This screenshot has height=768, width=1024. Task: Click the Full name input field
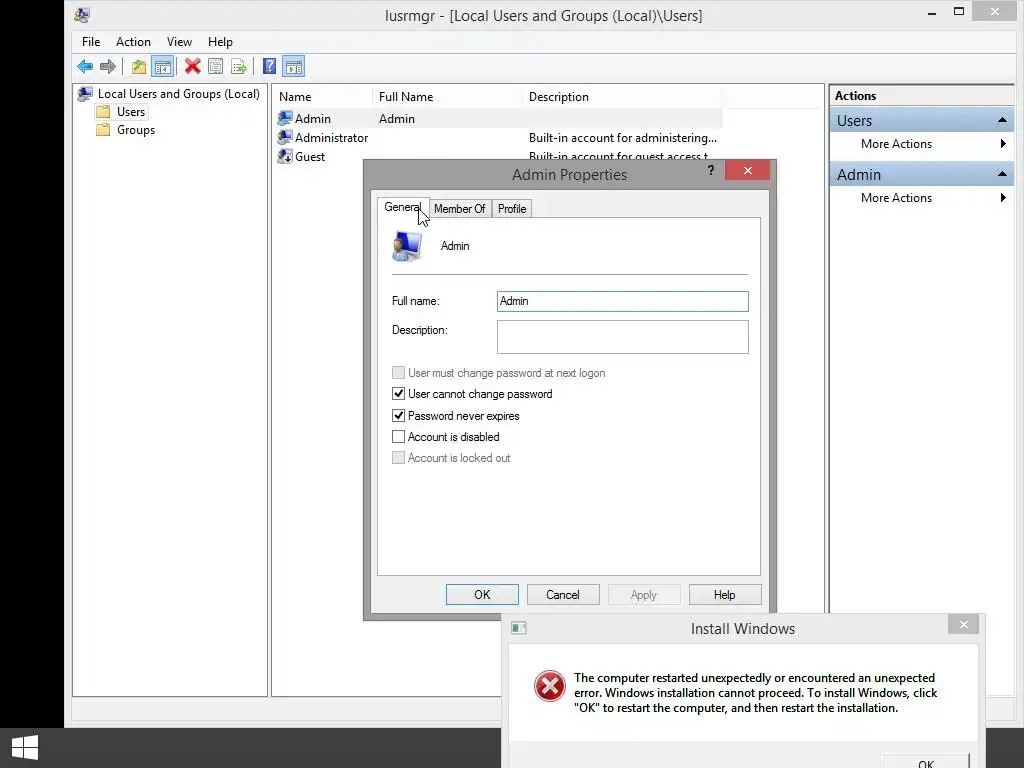622,301
